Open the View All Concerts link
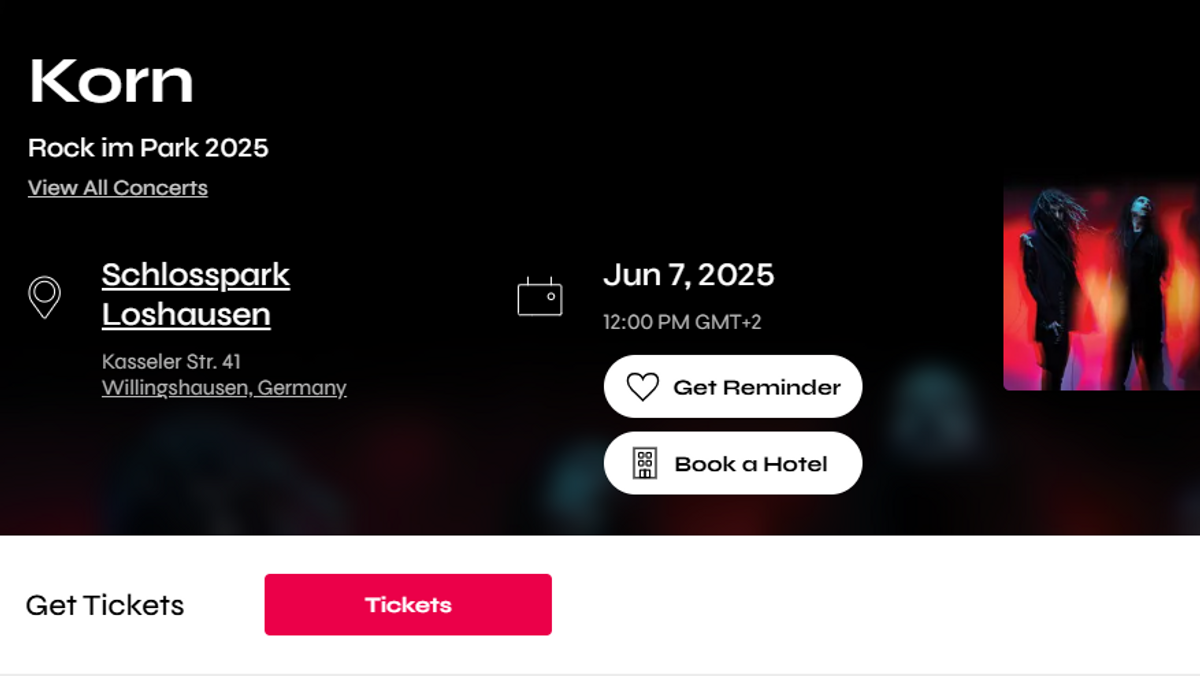The height and width of the screenshot is (676, 1200). [x=118, y=188]
